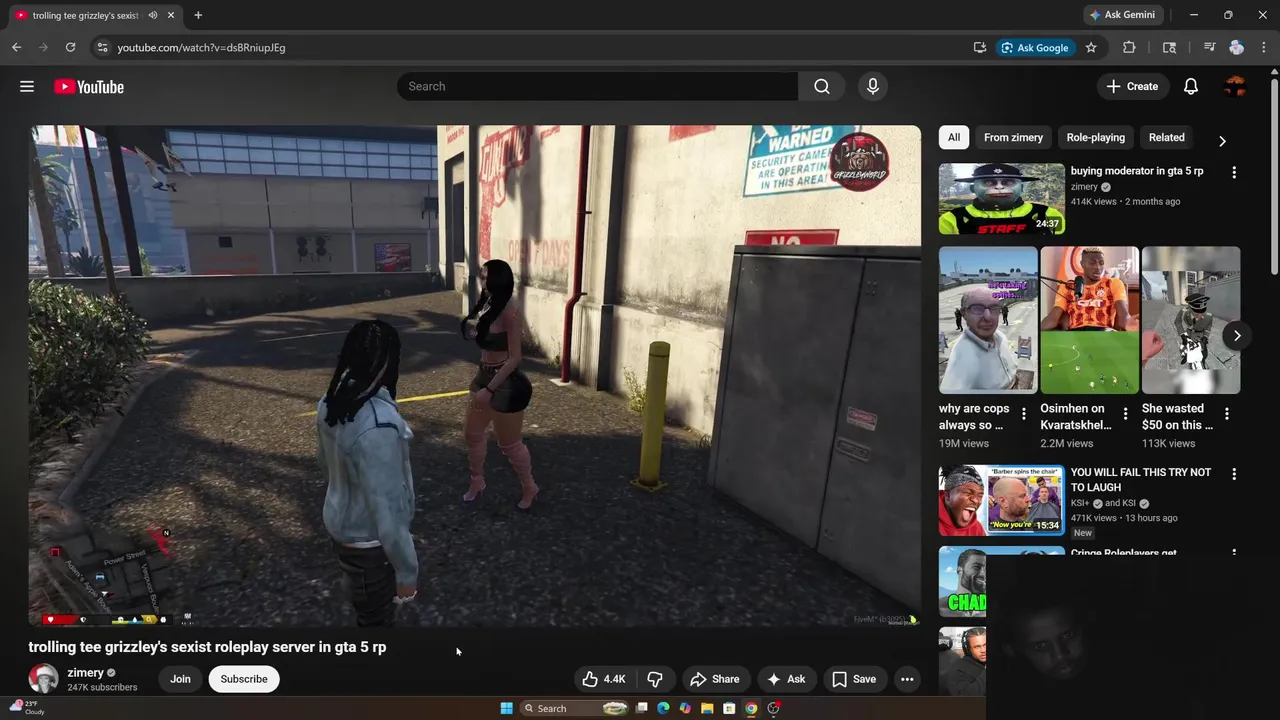Open Chrome profile avatar
This screenshot has width=1280, height=720.
click(x=1237, y=47)
